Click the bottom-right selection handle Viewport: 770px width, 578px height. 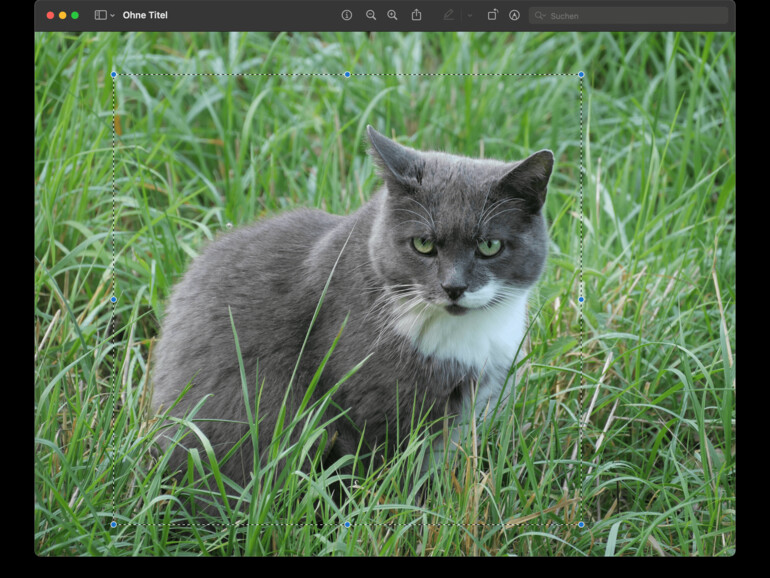coord(581,524)
